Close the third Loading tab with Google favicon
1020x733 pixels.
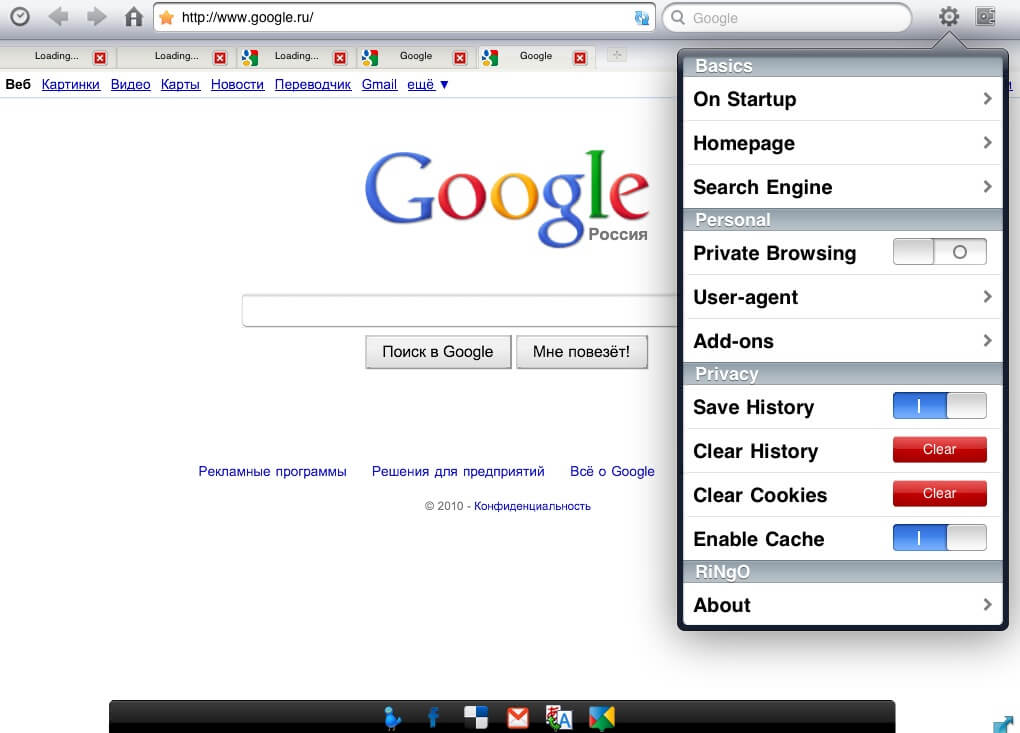[340, 58]
